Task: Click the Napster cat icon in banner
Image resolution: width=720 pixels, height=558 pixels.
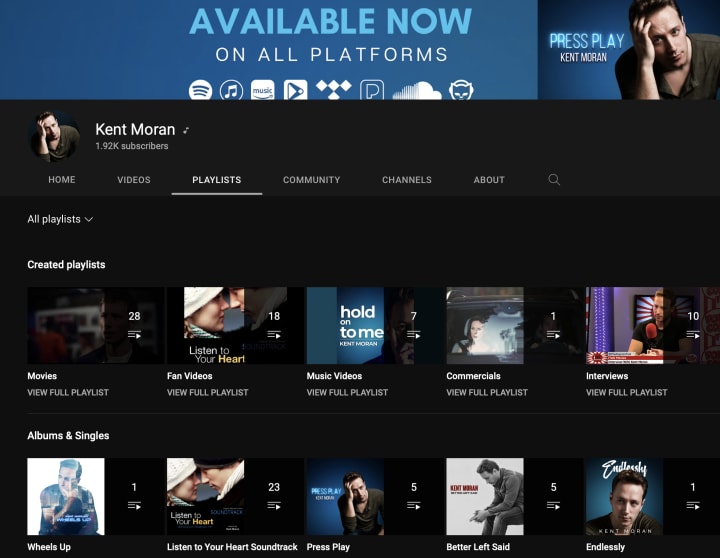Action: click(461, 90)
